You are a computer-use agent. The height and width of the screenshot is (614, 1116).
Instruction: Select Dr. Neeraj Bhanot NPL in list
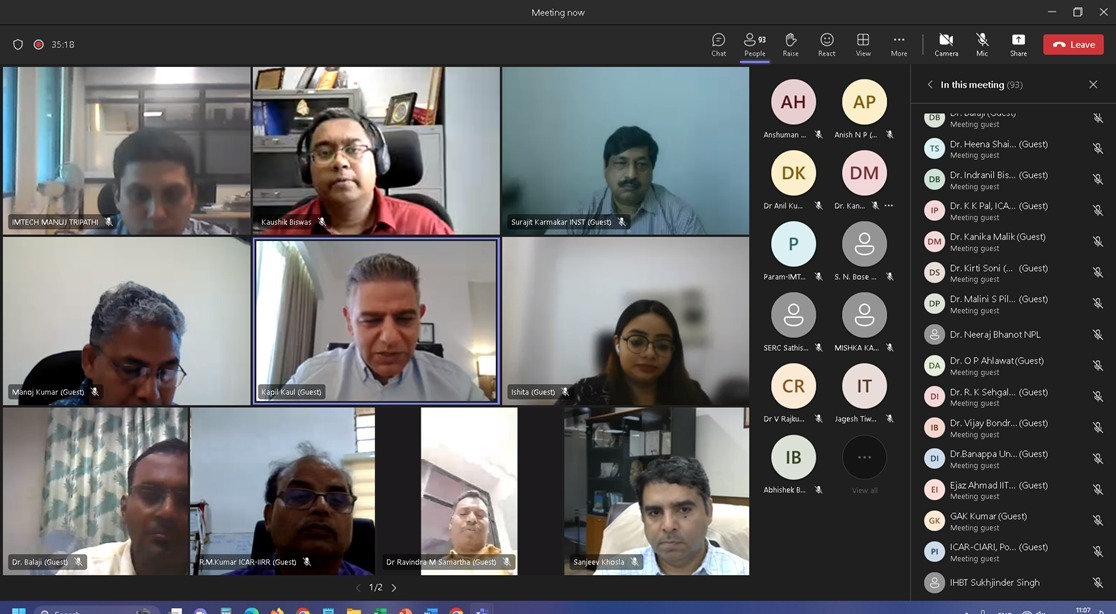pyautogui.click(x=994, y=335)
